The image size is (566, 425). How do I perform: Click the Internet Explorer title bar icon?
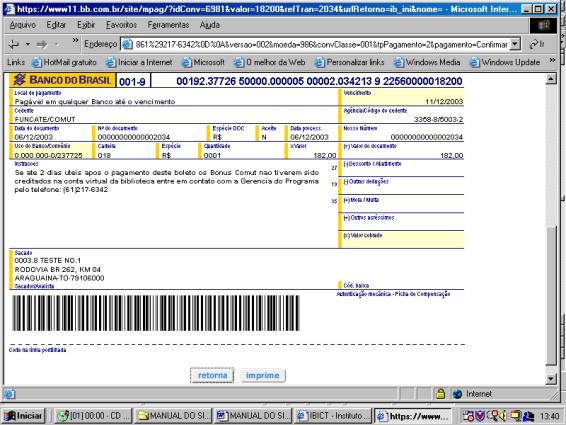click(10, 9)
